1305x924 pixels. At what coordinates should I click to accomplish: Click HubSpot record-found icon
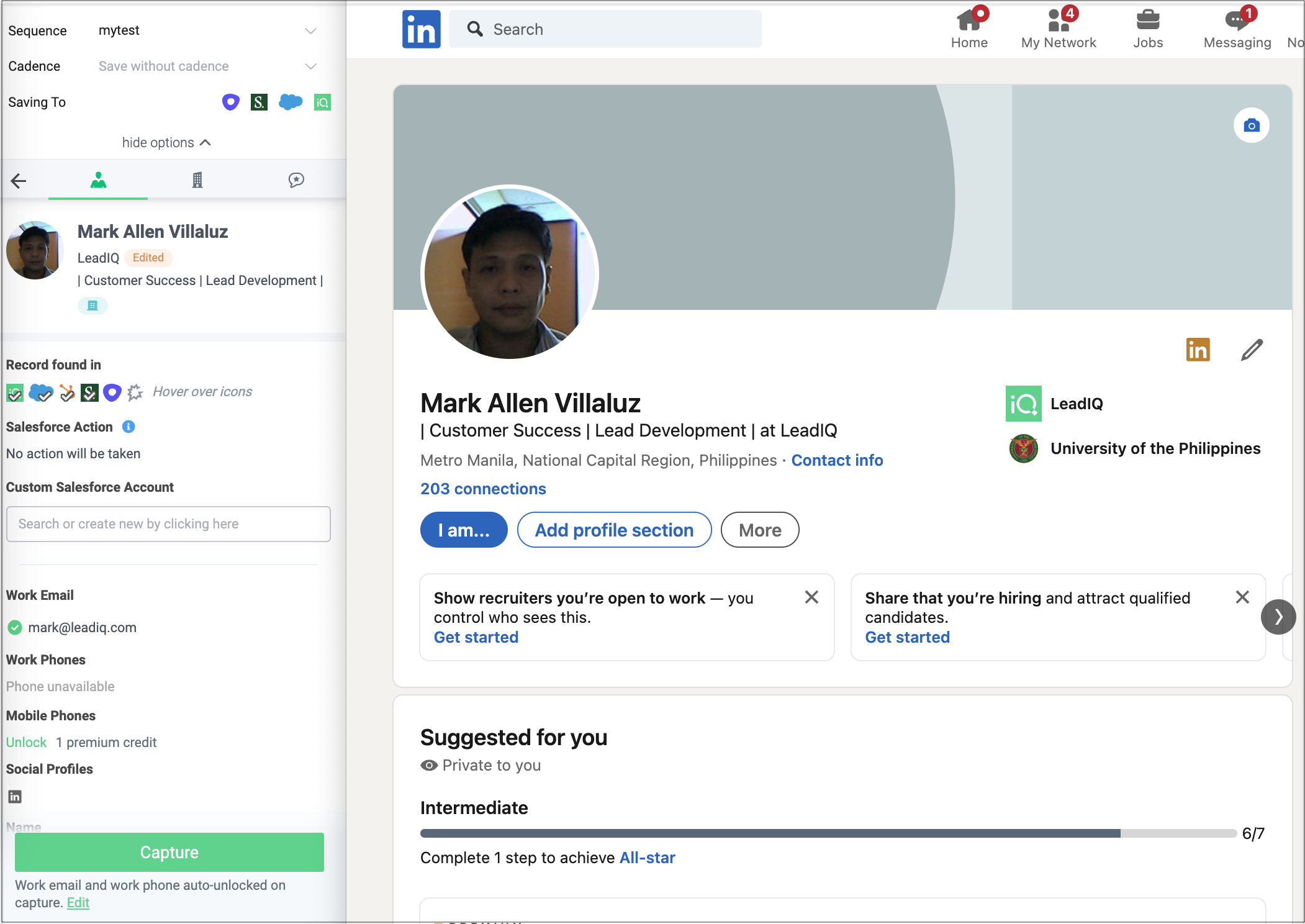click(x=67, y=392)
